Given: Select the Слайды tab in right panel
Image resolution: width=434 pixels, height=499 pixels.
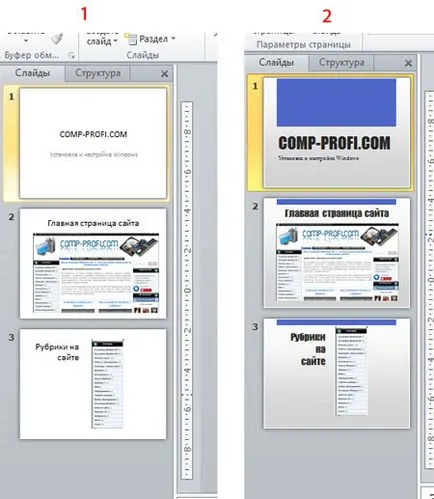Looking at the screenshot, I should (x=276, y=62).
